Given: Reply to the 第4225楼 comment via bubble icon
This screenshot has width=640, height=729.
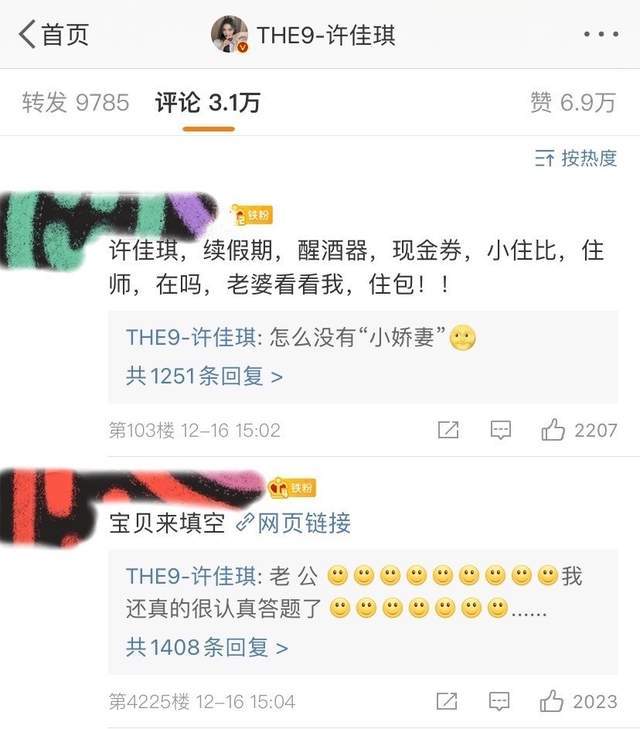Looking at the screenshot, I should click(x=499, y=701).
